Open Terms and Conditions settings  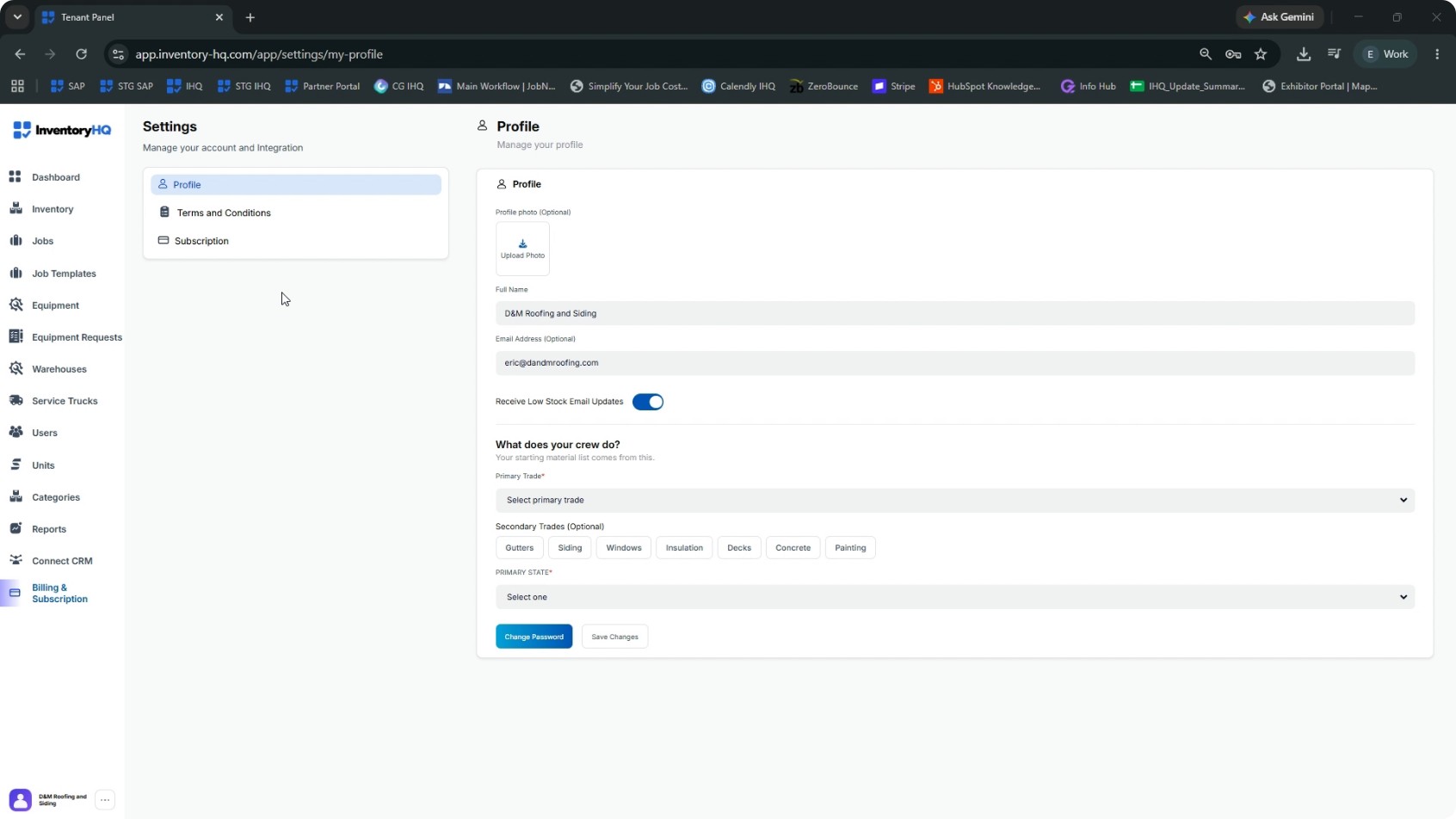pos(296,212)
